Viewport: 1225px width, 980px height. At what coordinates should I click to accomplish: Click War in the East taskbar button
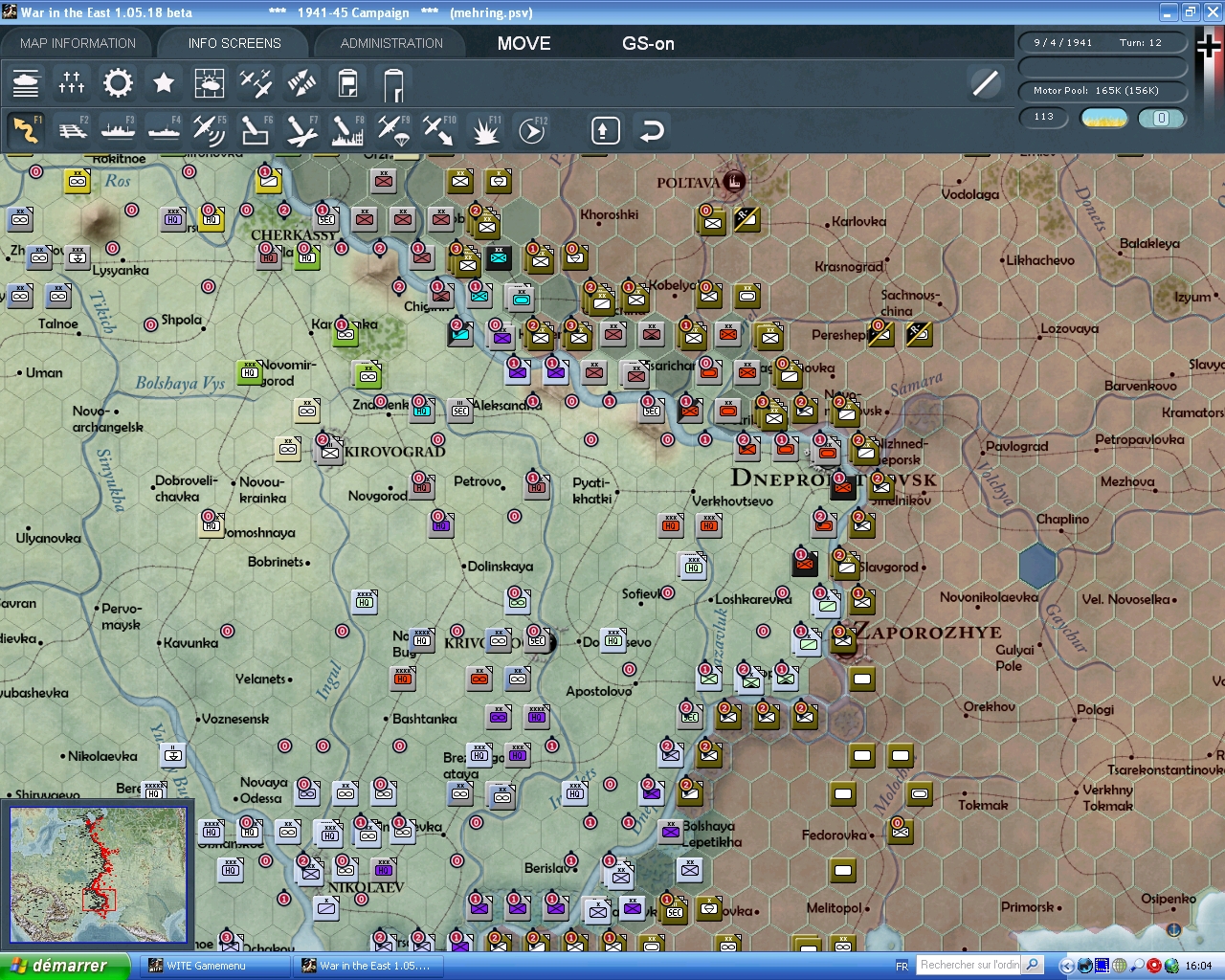[x=369, y=966]
